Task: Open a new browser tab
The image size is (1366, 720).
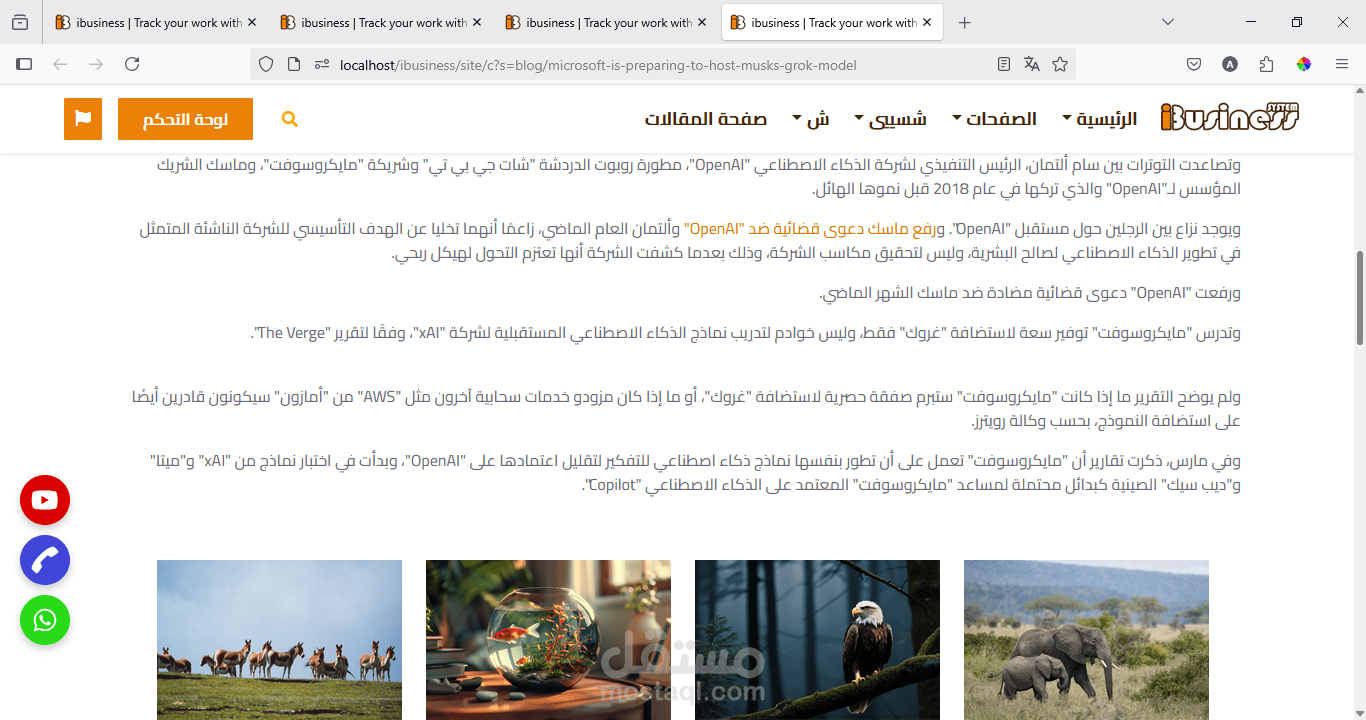Action: tap(964, 22)
